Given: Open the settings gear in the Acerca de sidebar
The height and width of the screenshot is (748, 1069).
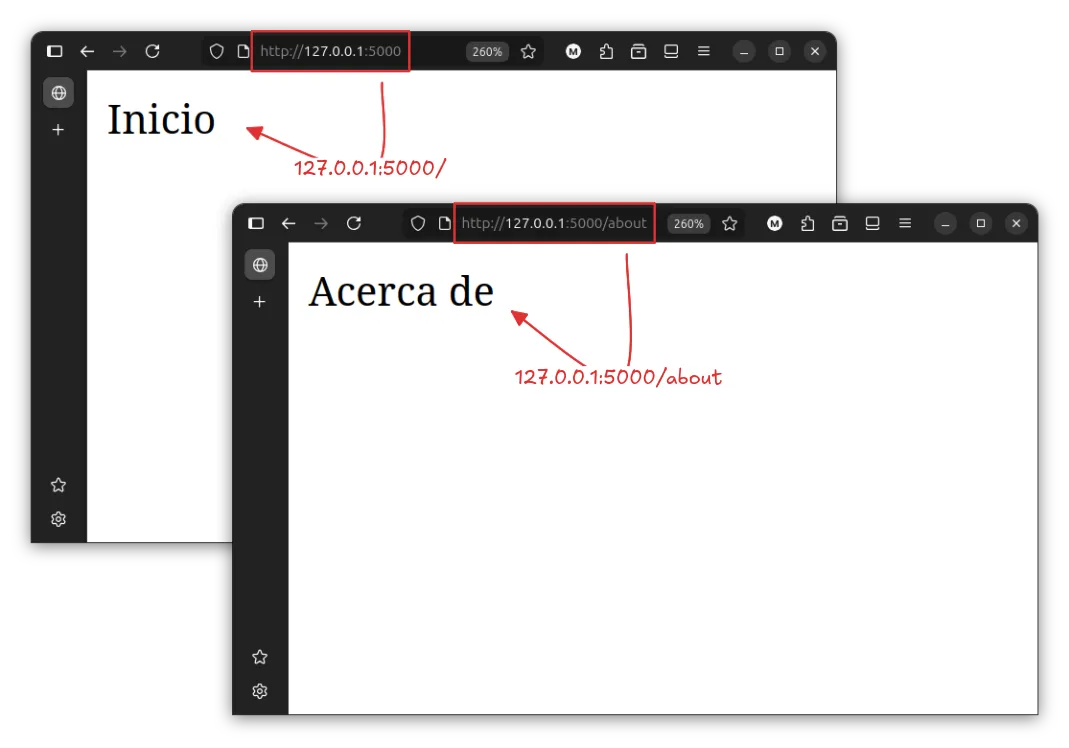Looking at the screenshot, I should 260,691.
